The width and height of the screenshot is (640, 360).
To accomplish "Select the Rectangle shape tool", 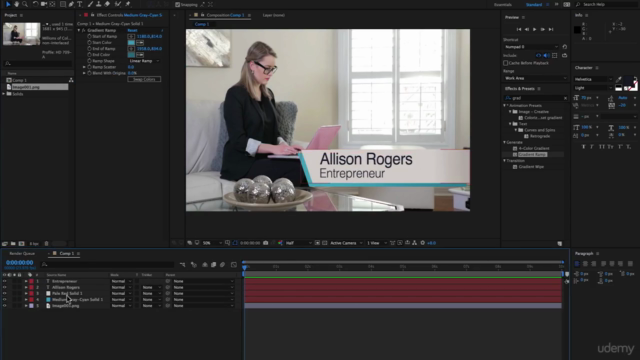I will click(63, 4).
